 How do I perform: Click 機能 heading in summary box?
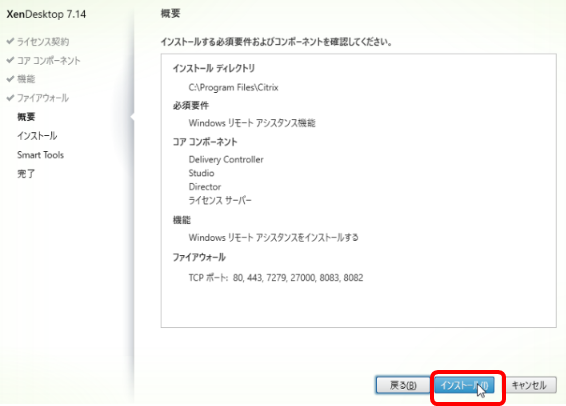tap(182, 220)
